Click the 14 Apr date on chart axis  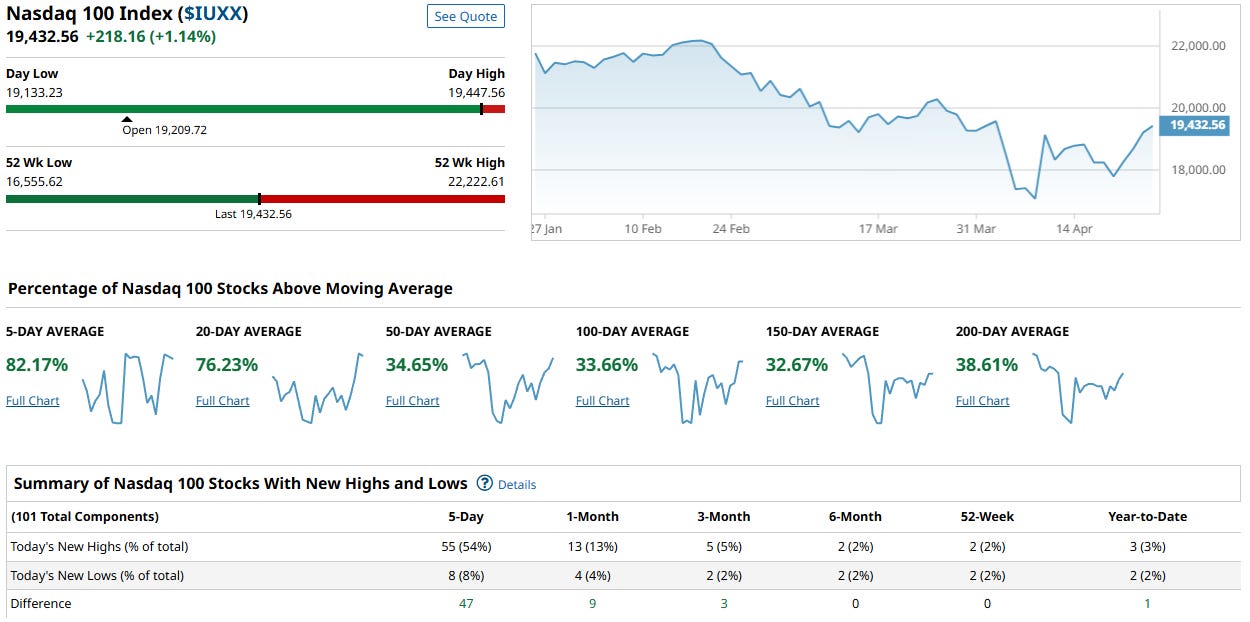pos(1074,229)
